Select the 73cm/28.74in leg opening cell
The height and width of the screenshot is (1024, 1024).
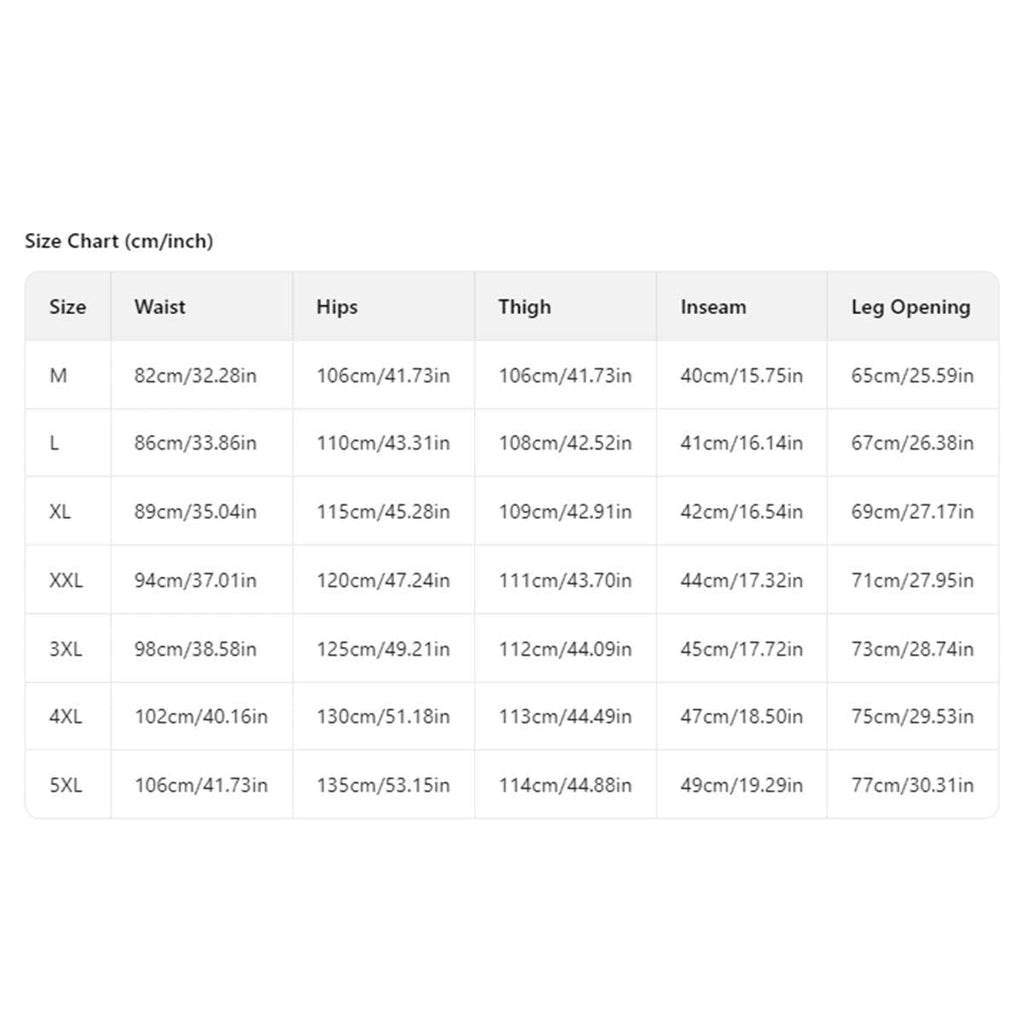click(912, 648)
